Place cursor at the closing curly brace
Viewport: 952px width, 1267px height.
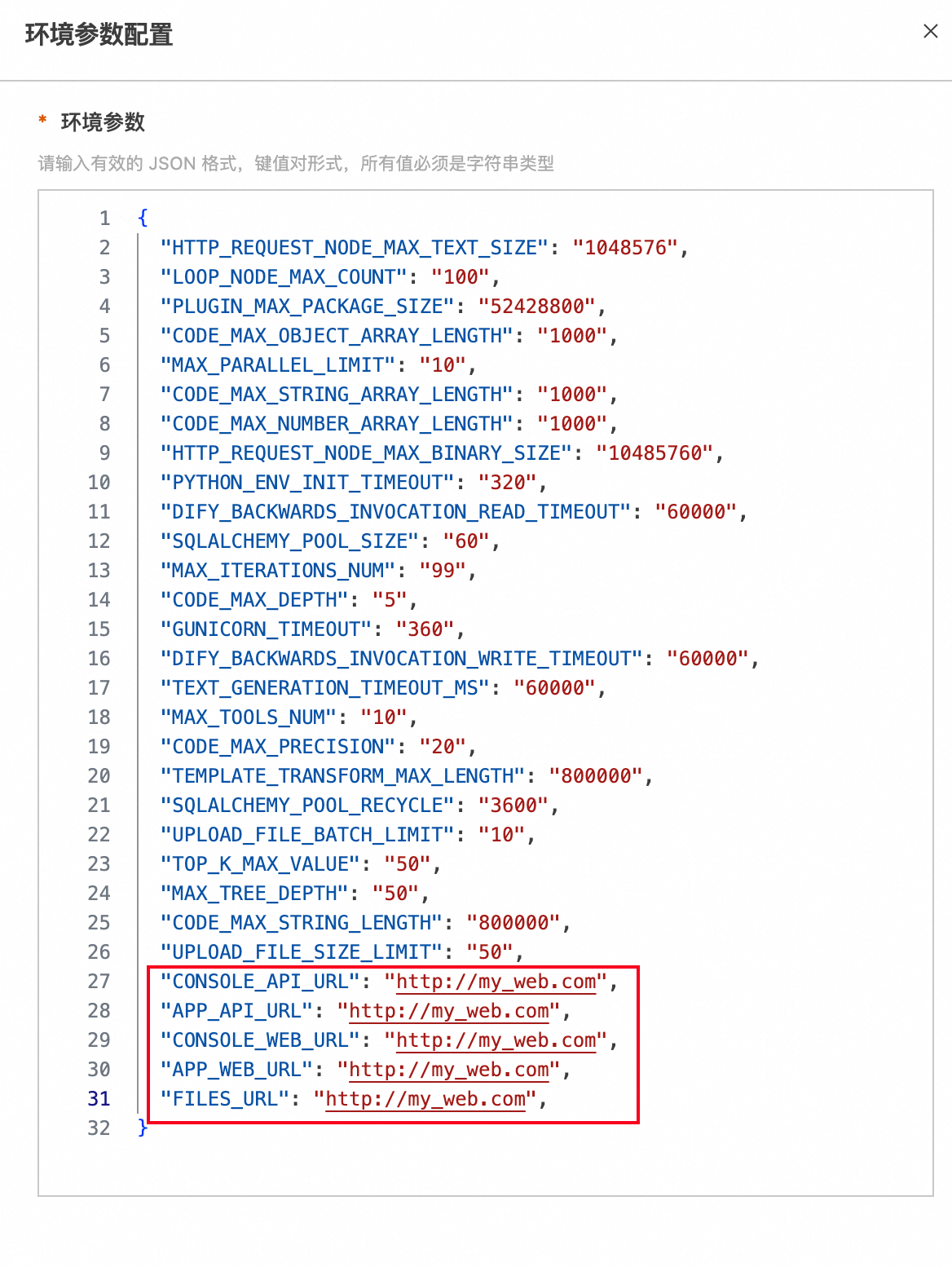(143, 1128)
